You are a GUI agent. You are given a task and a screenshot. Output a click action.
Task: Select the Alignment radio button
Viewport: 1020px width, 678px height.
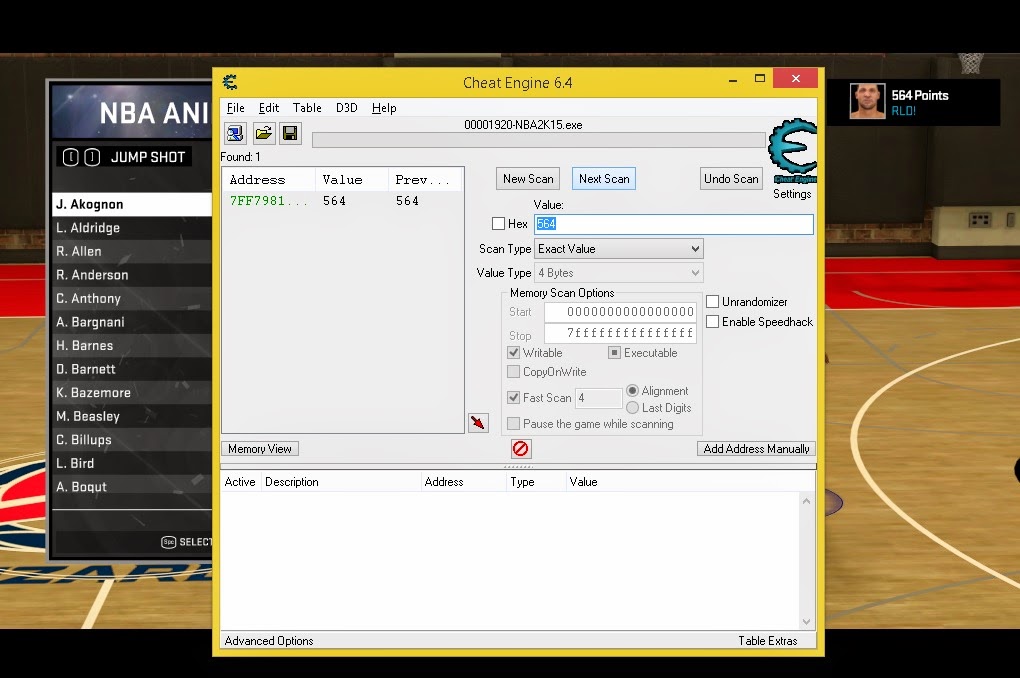click(x=632, y=391)
